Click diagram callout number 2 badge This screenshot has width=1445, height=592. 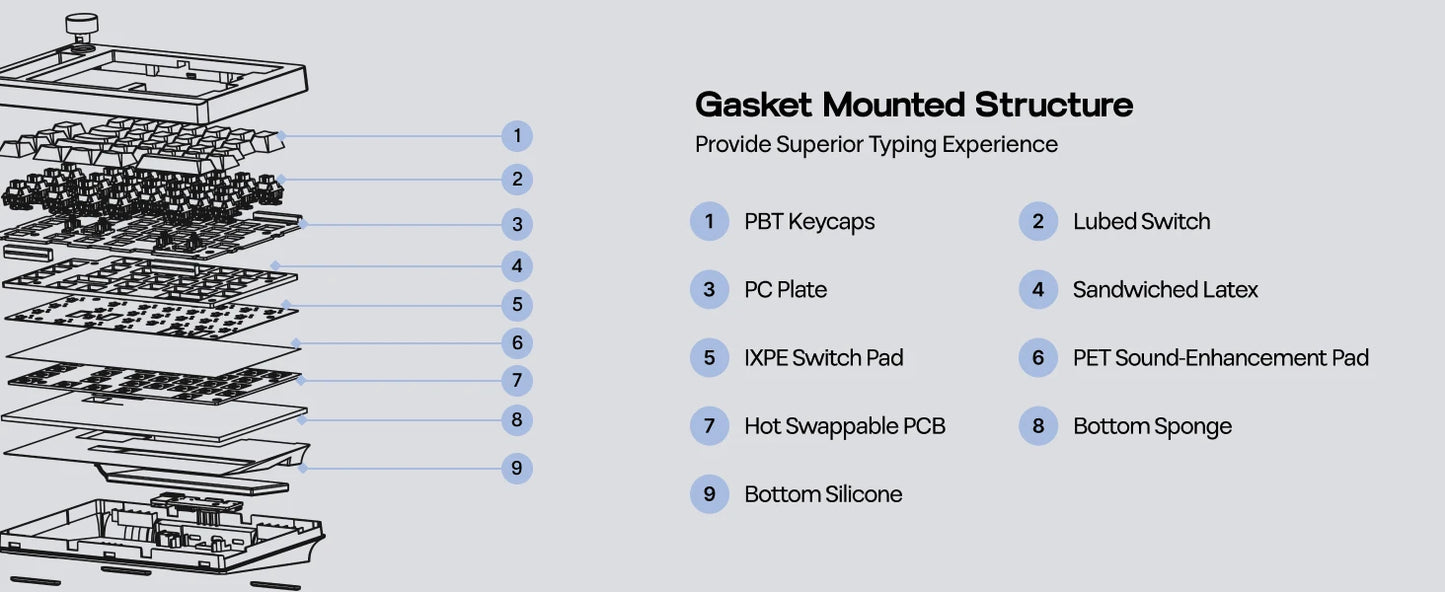516,180
